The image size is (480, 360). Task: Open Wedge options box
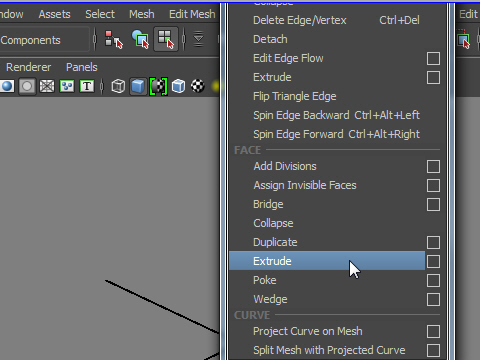coord(433,300)
